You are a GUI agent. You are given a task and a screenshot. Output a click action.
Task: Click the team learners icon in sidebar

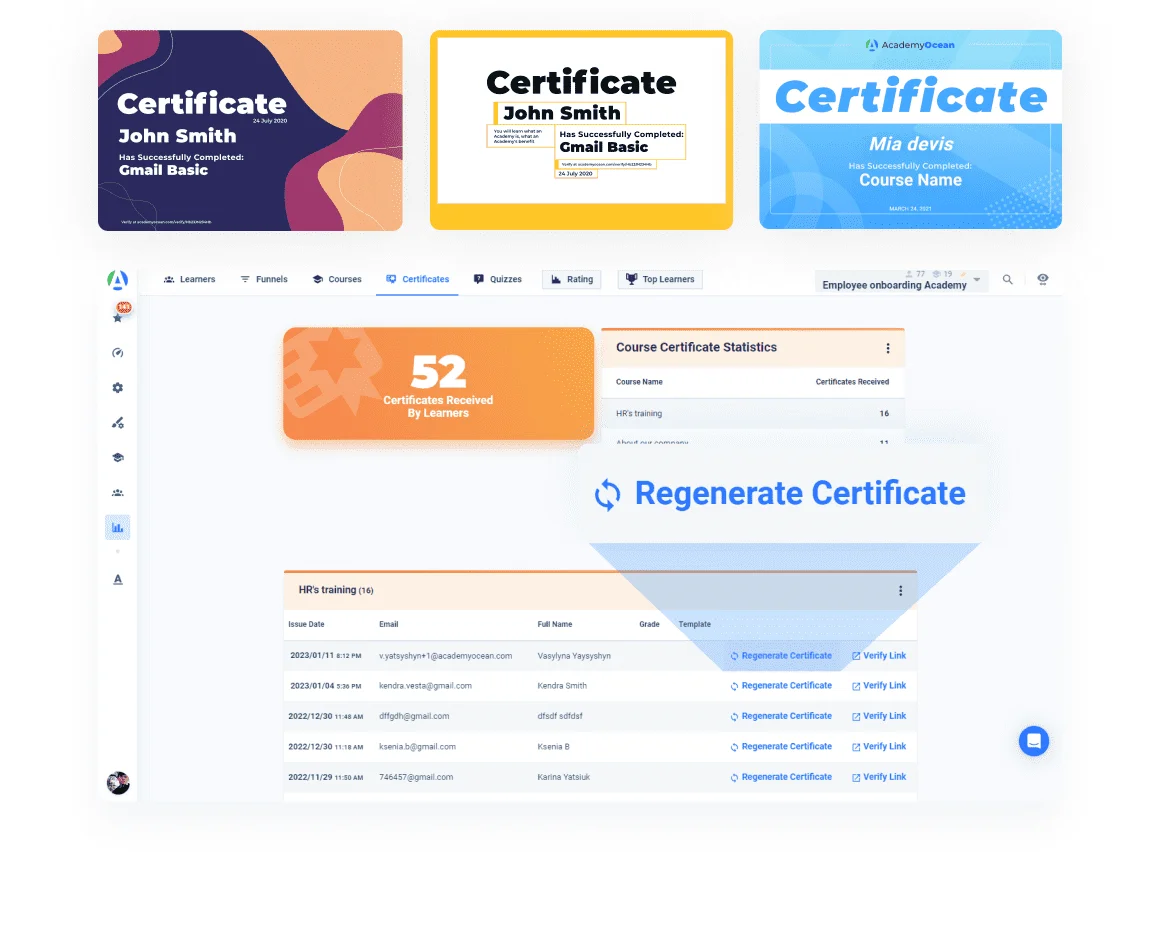pyautogui.click(x=117, y=492)
